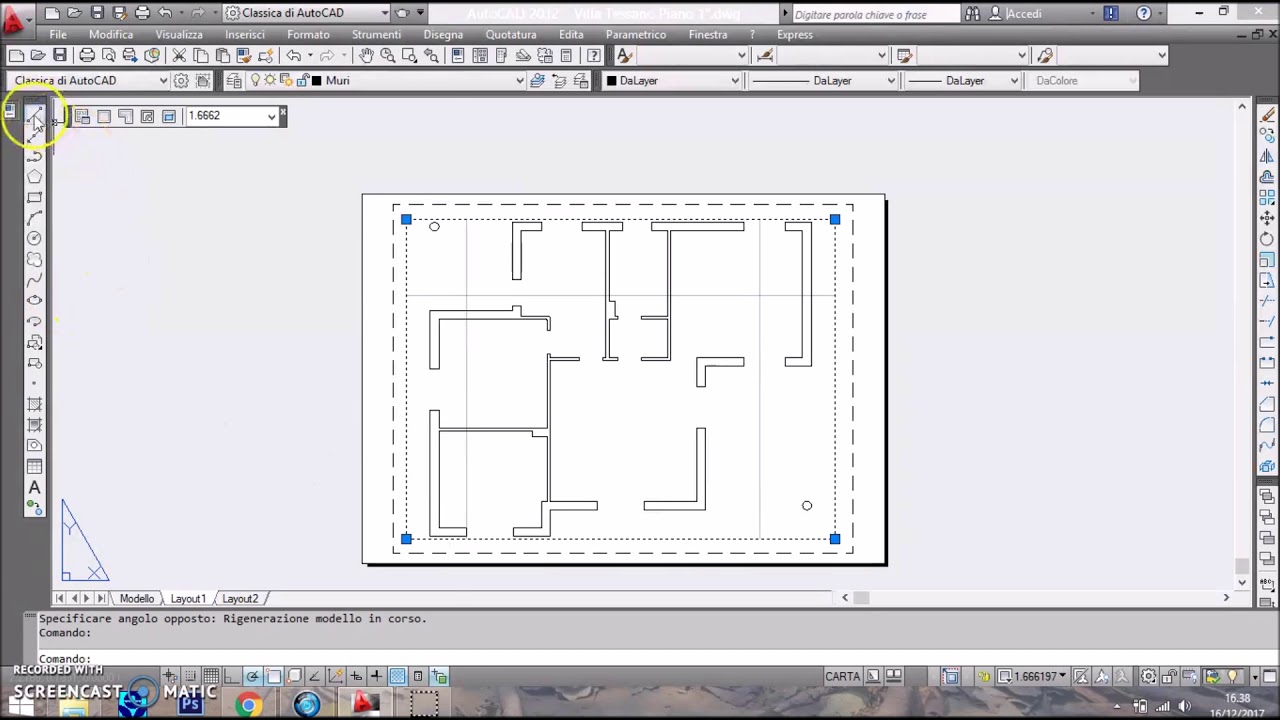This screenshot has width=1280, height=720.
Task: Click the Zoom Realtime magnifier icon
Action: coord(388,55)
